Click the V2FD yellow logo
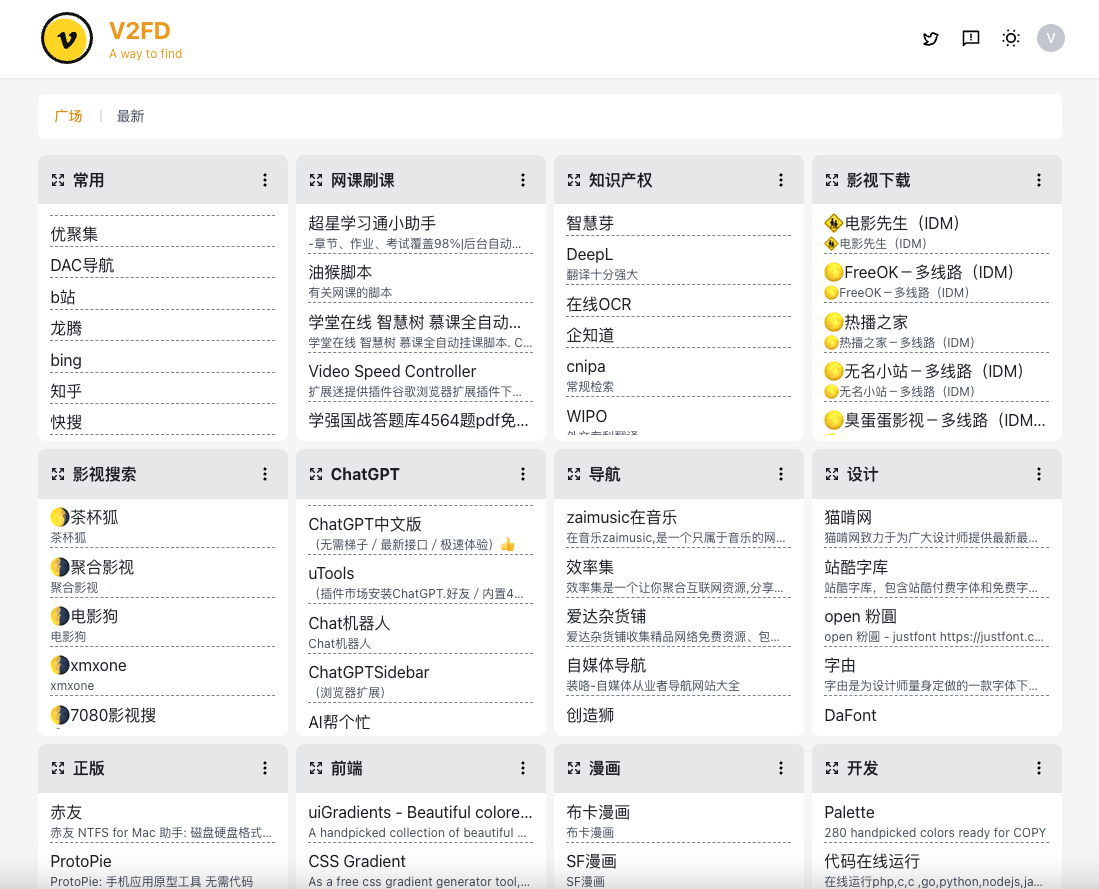Image resolution: width=1099 pixels, height=889 pixels. pyautogui.click(x=67, y=39)
